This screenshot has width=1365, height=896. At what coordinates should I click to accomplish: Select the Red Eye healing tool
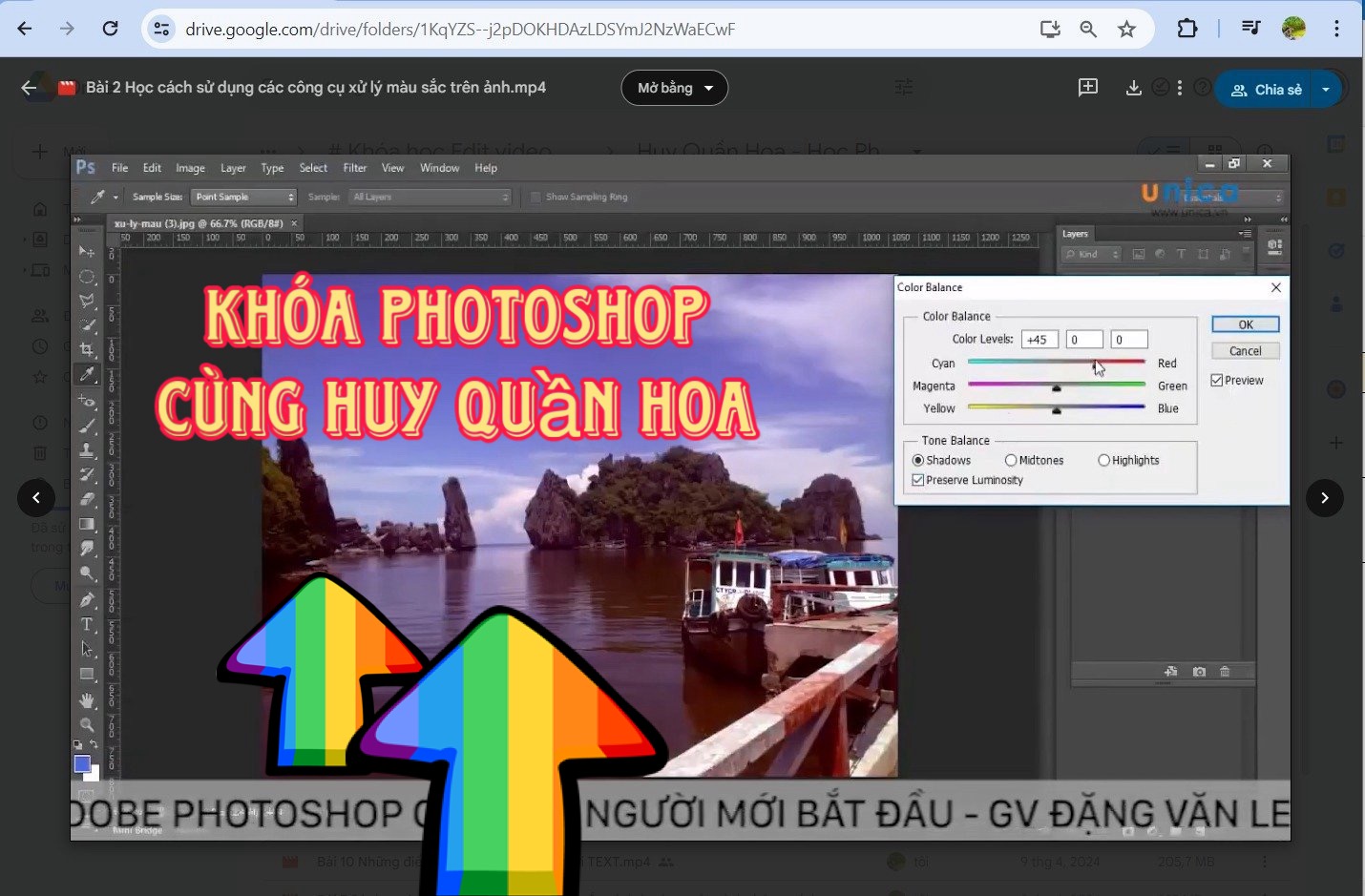[87, 400]
